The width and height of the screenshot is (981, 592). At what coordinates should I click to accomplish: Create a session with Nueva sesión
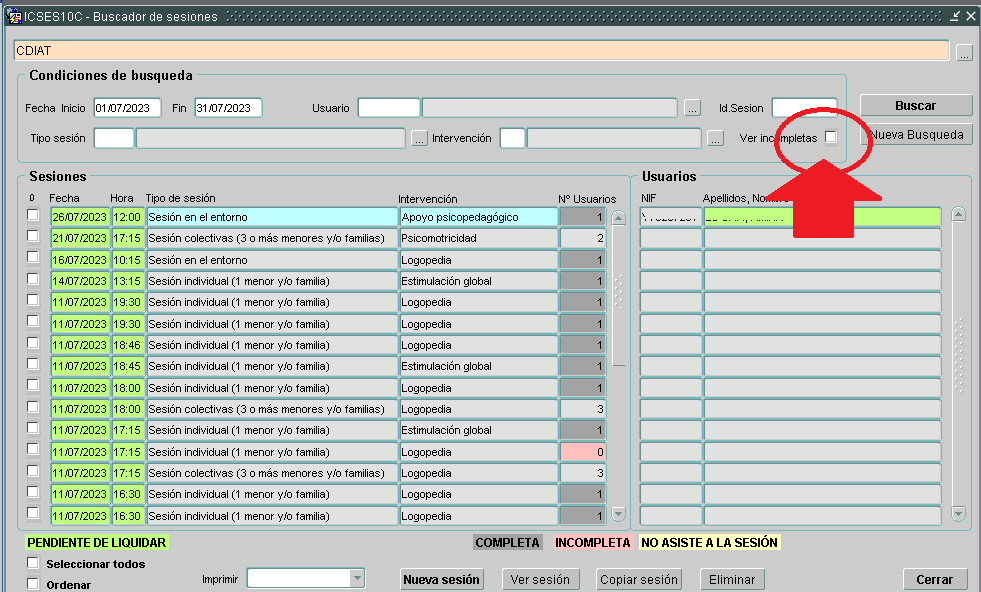coord(441,579)
